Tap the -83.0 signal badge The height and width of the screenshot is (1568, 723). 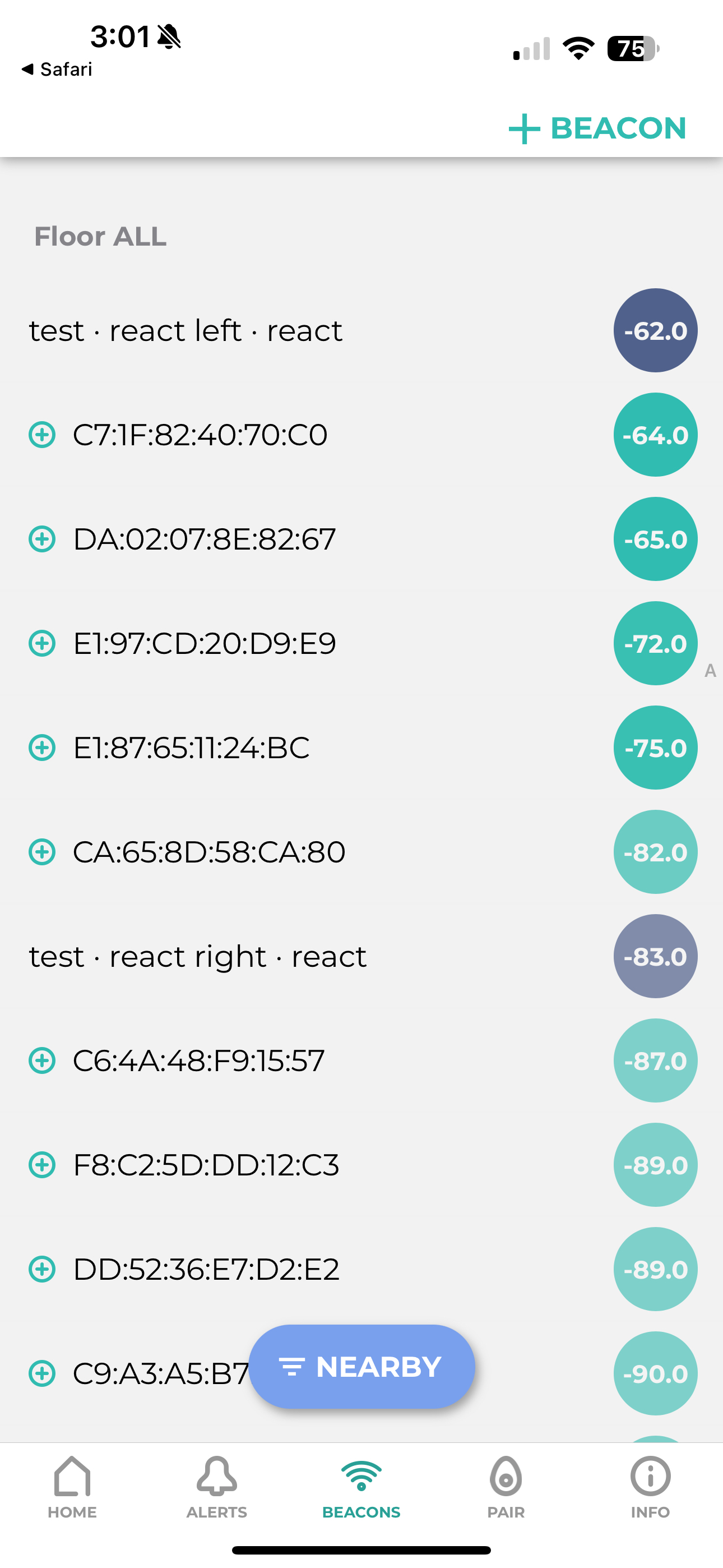[655, 956]
